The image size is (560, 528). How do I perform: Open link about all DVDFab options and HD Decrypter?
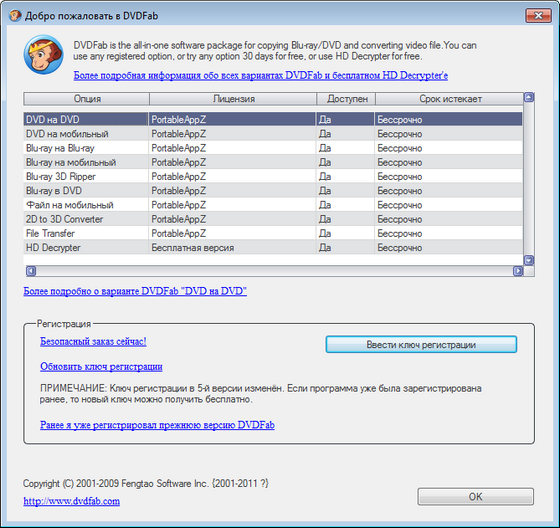[260, 76]
